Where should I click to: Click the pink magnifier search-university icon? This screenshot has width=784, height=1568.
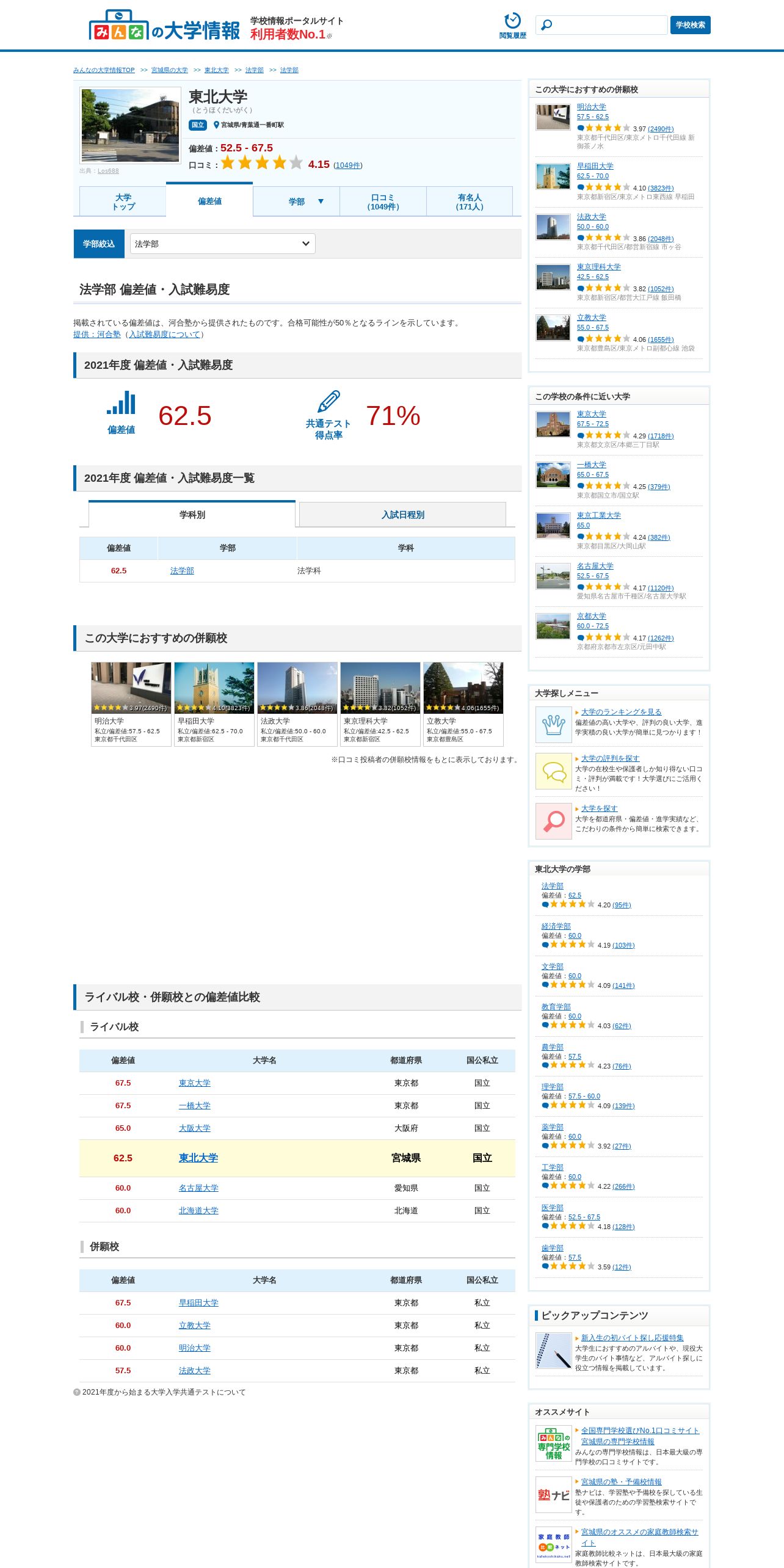[553, 821]
